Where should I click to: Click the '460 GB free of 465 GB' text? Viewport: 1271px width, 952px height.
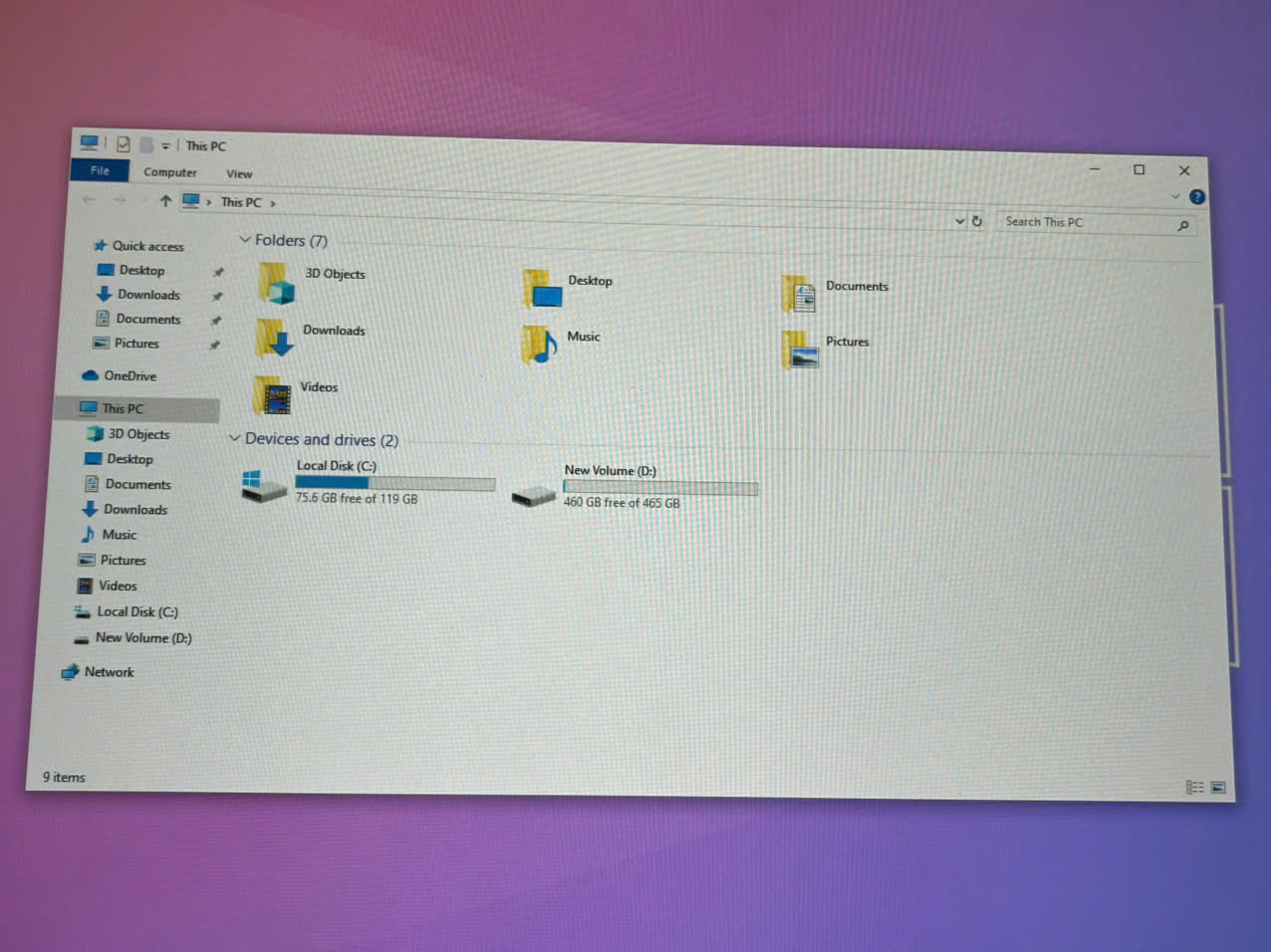[x=622, y=503]
